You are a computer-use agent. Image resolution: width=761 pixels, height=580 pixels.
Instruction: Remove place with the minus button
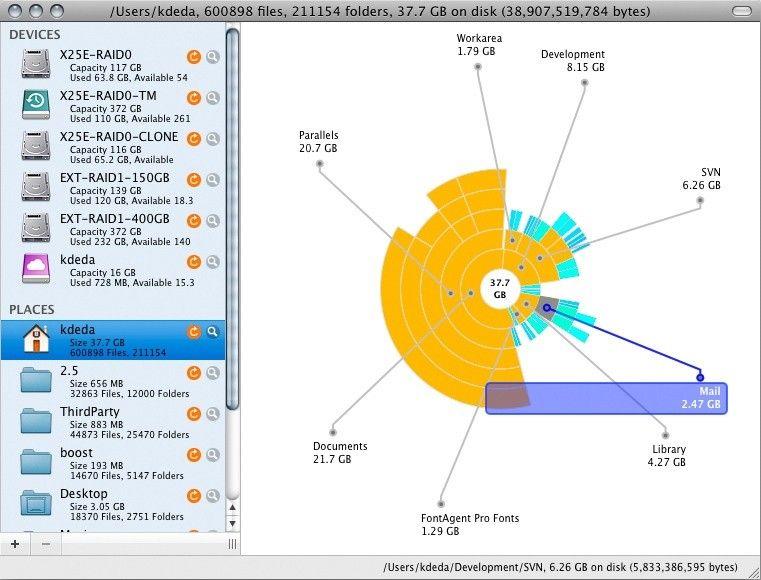(x=46, y=544)
